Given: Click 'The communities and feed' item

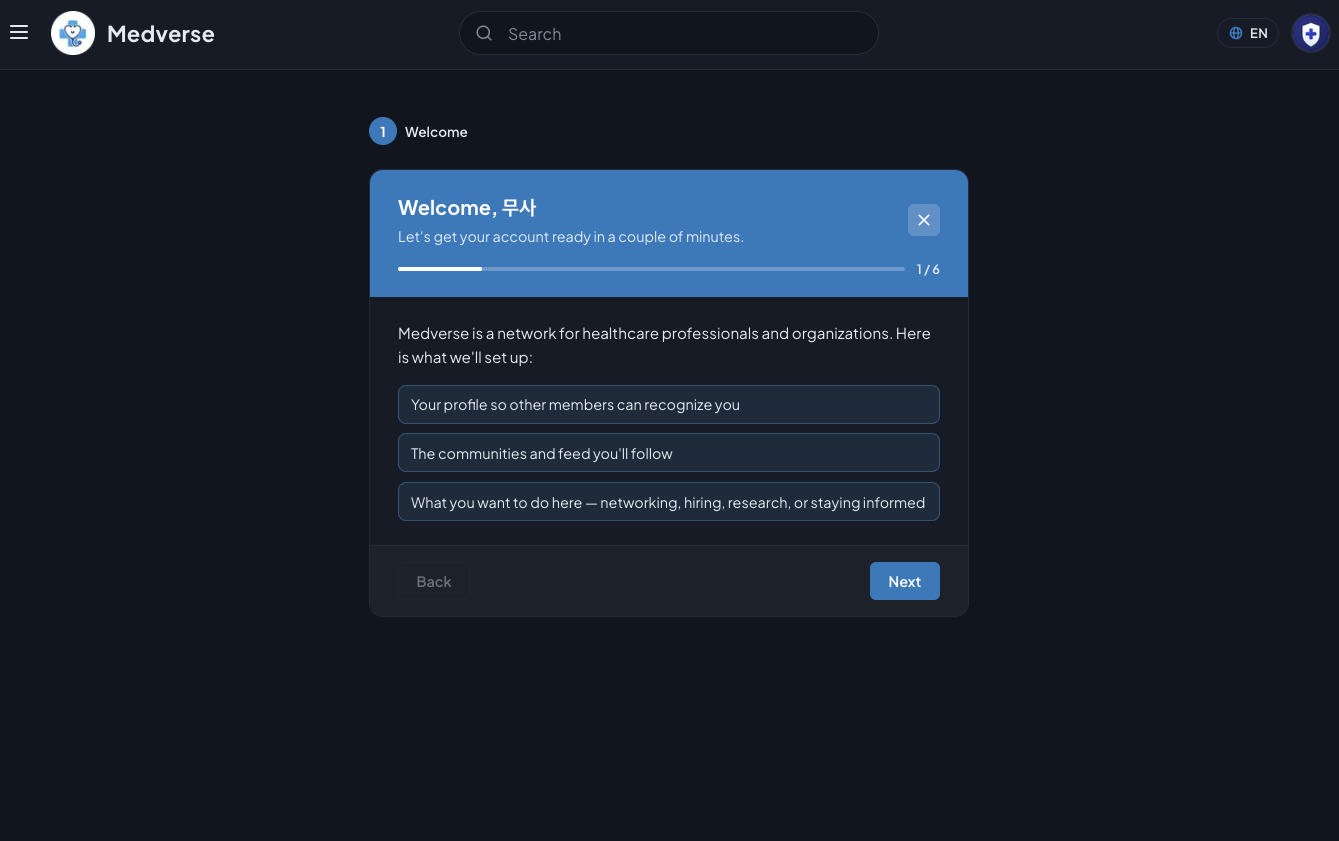Looking at the screenshot, I should click(x=669, y=453).
